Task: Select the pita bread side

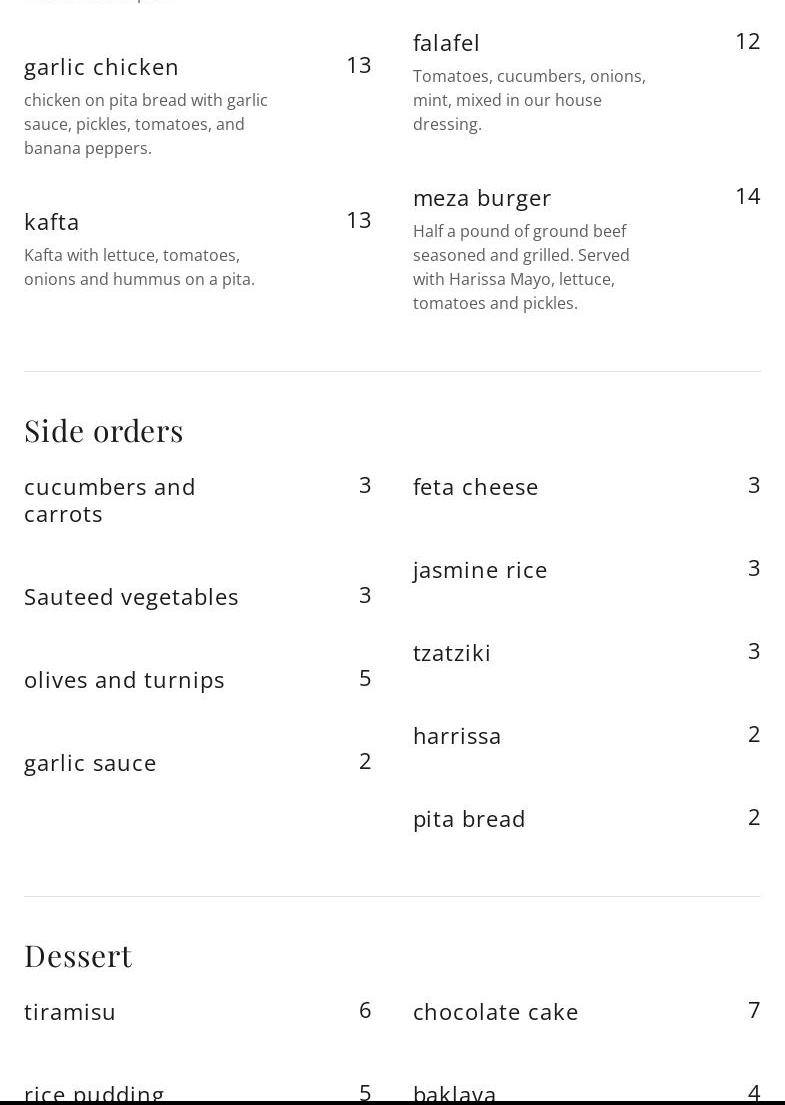Action: [469, 819]
